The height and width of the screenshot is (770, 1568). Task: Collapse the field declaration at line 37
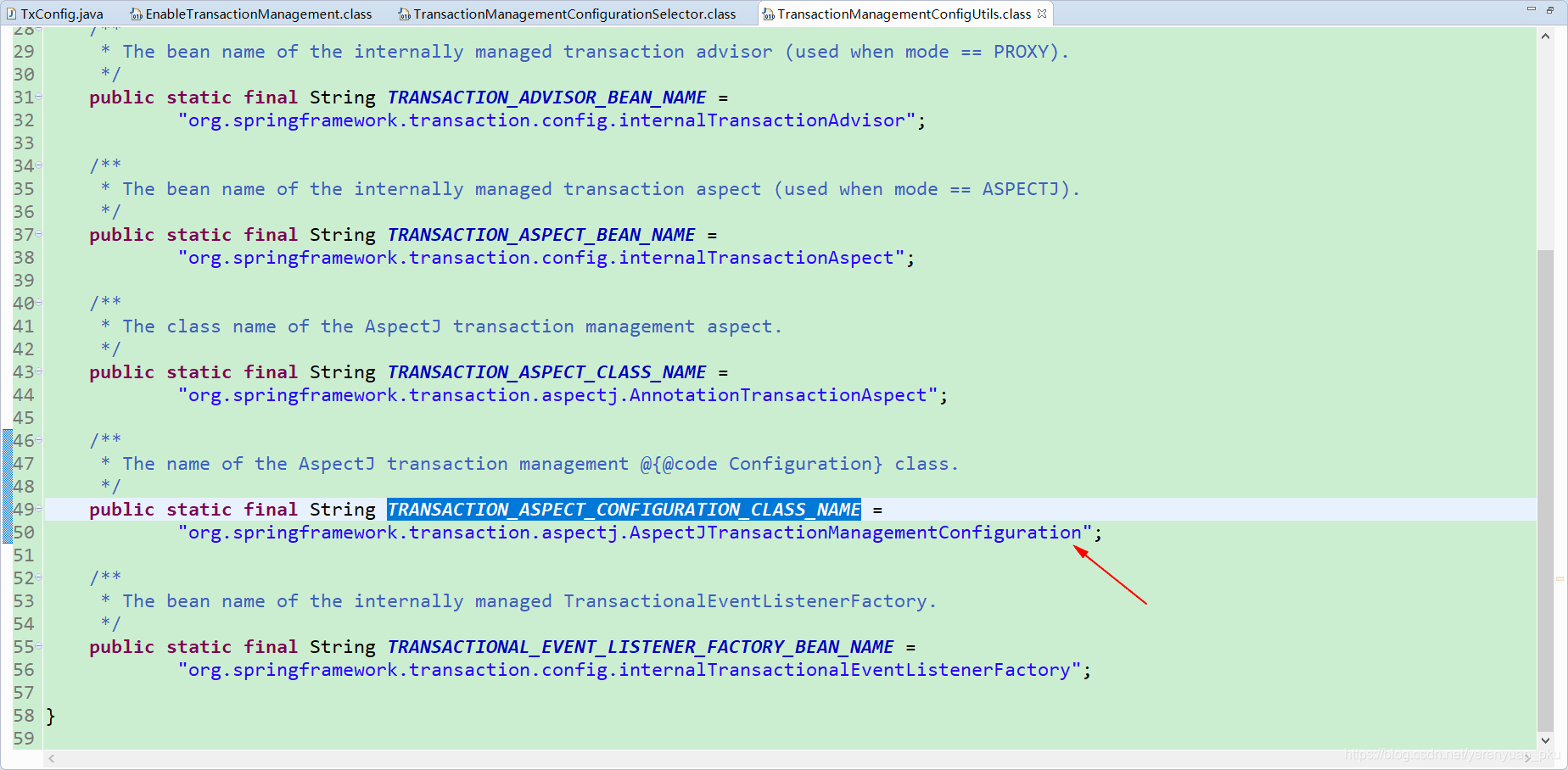coord(39,235)
